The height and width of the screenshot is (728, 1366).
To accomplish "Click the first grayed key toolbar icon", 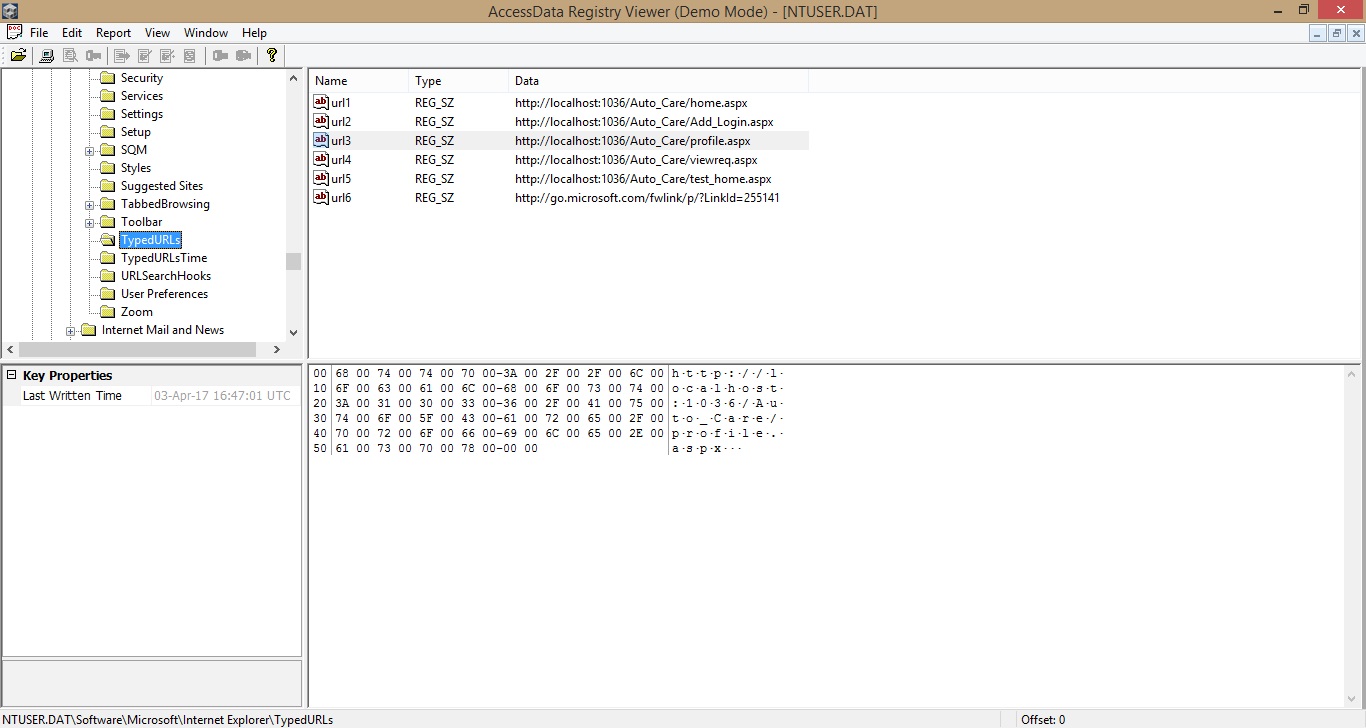I will coord(94,56).
